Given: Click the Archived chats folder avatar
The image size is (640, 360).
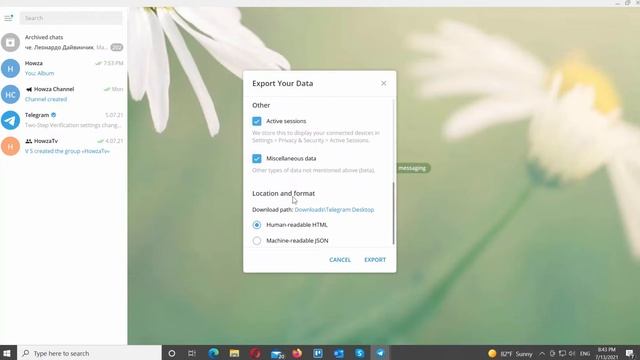Looking at the screenshot, I should tap(10, 42).
